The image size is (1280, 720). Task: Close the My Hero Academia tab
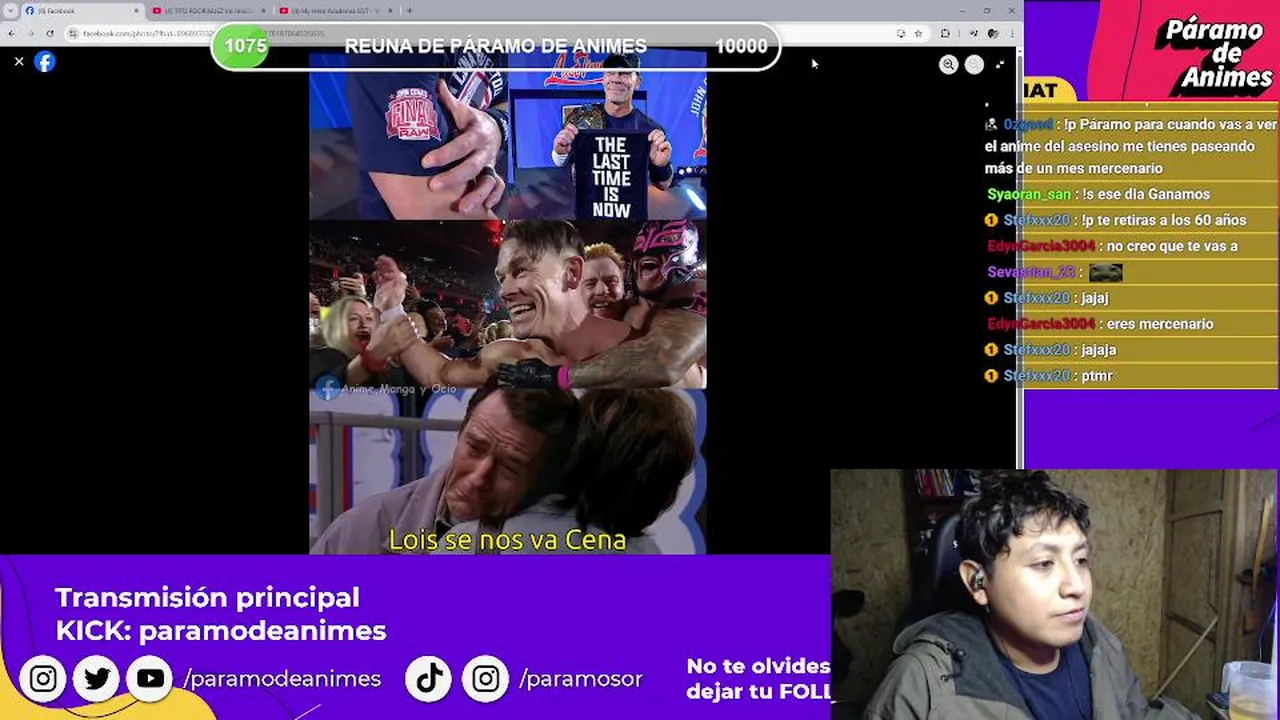pos(391,10)
